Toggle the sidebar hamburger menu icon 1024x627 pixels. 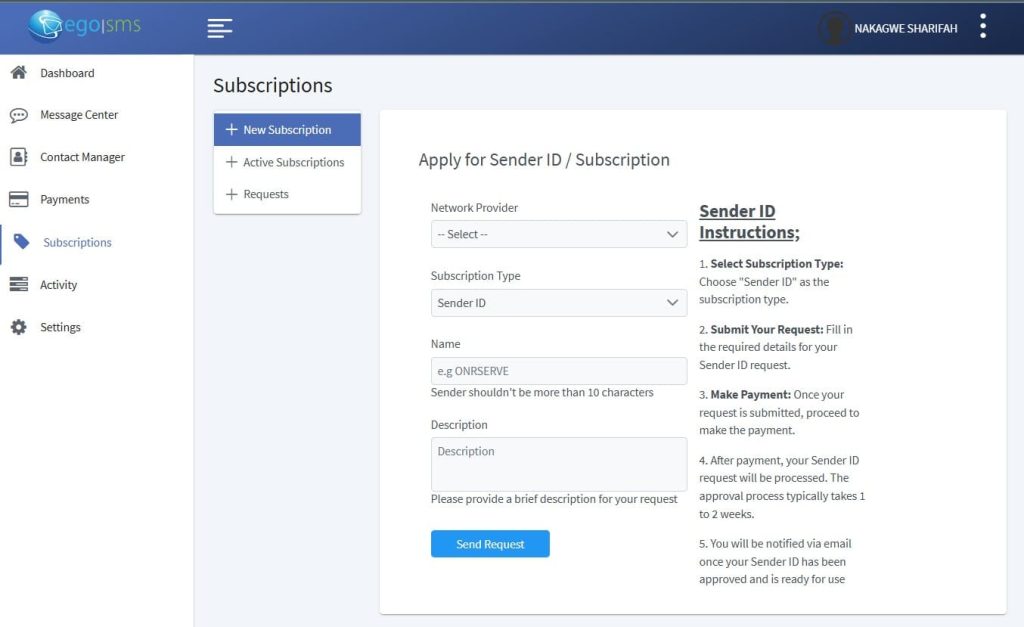[x=220, y=28]
